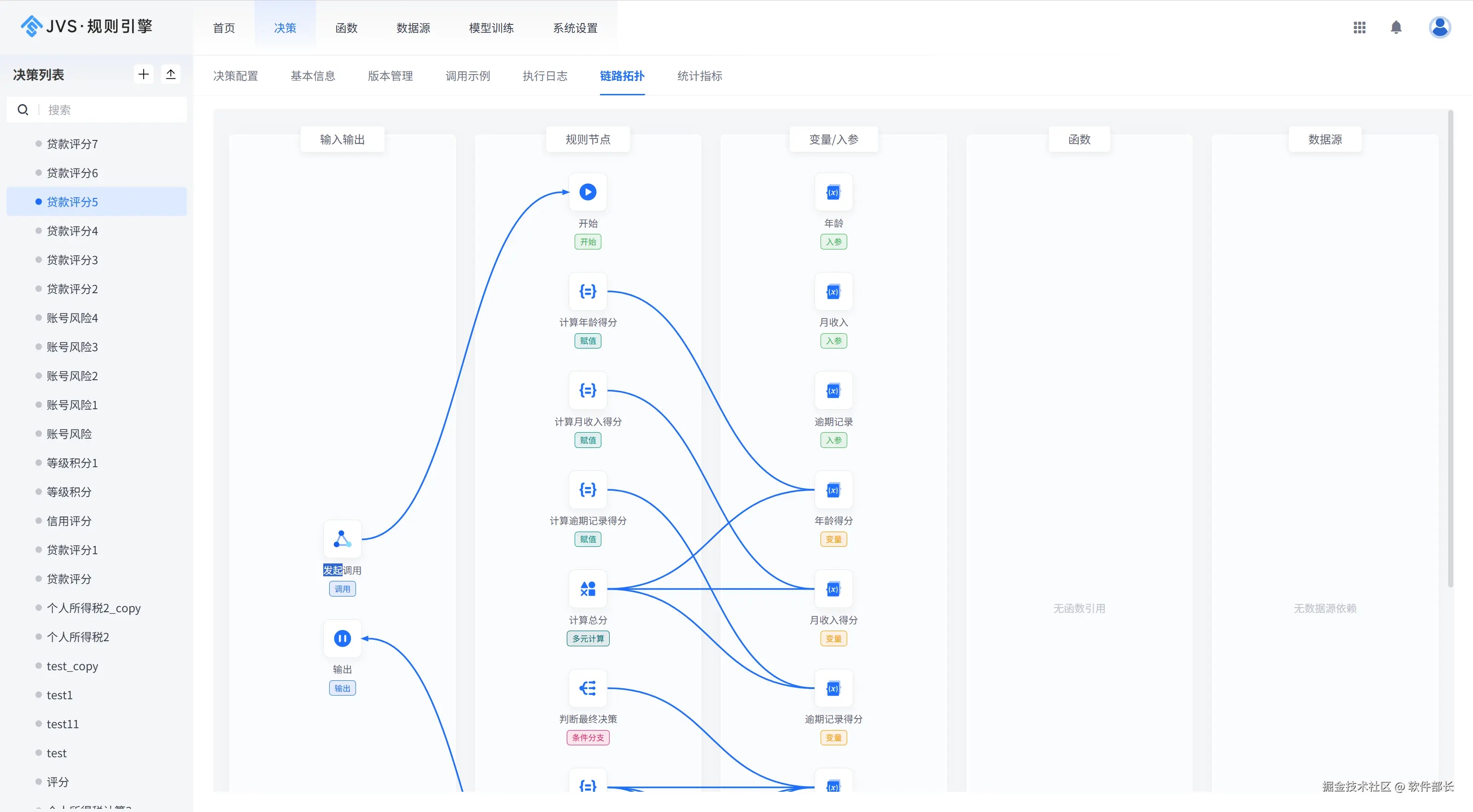
Task: Click the 调用 tag under 发起调用
Action: tap(343, 589)
